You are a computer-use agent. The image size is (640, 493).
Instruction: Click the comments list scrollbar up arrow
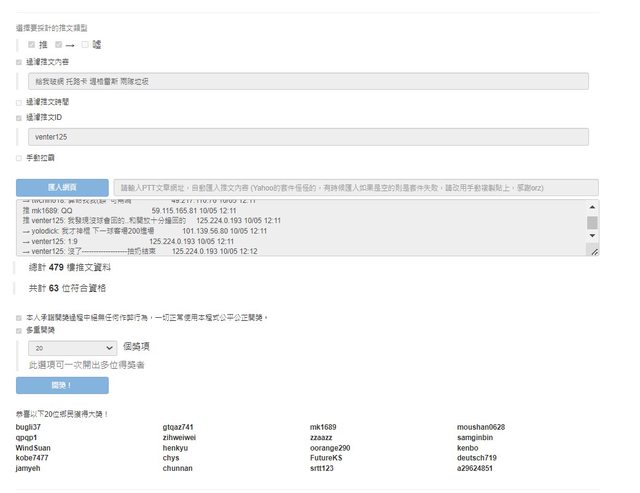pos(592,206)
